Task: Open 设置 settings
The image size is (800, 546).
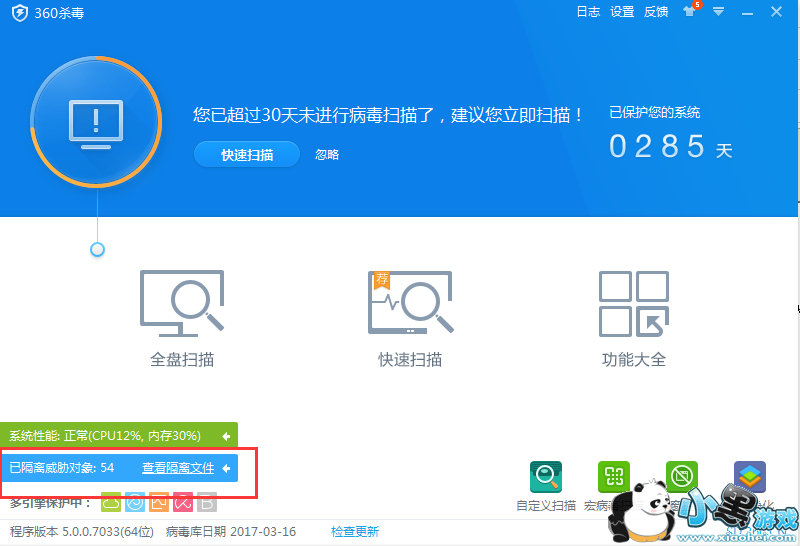Action: (622, 12)
